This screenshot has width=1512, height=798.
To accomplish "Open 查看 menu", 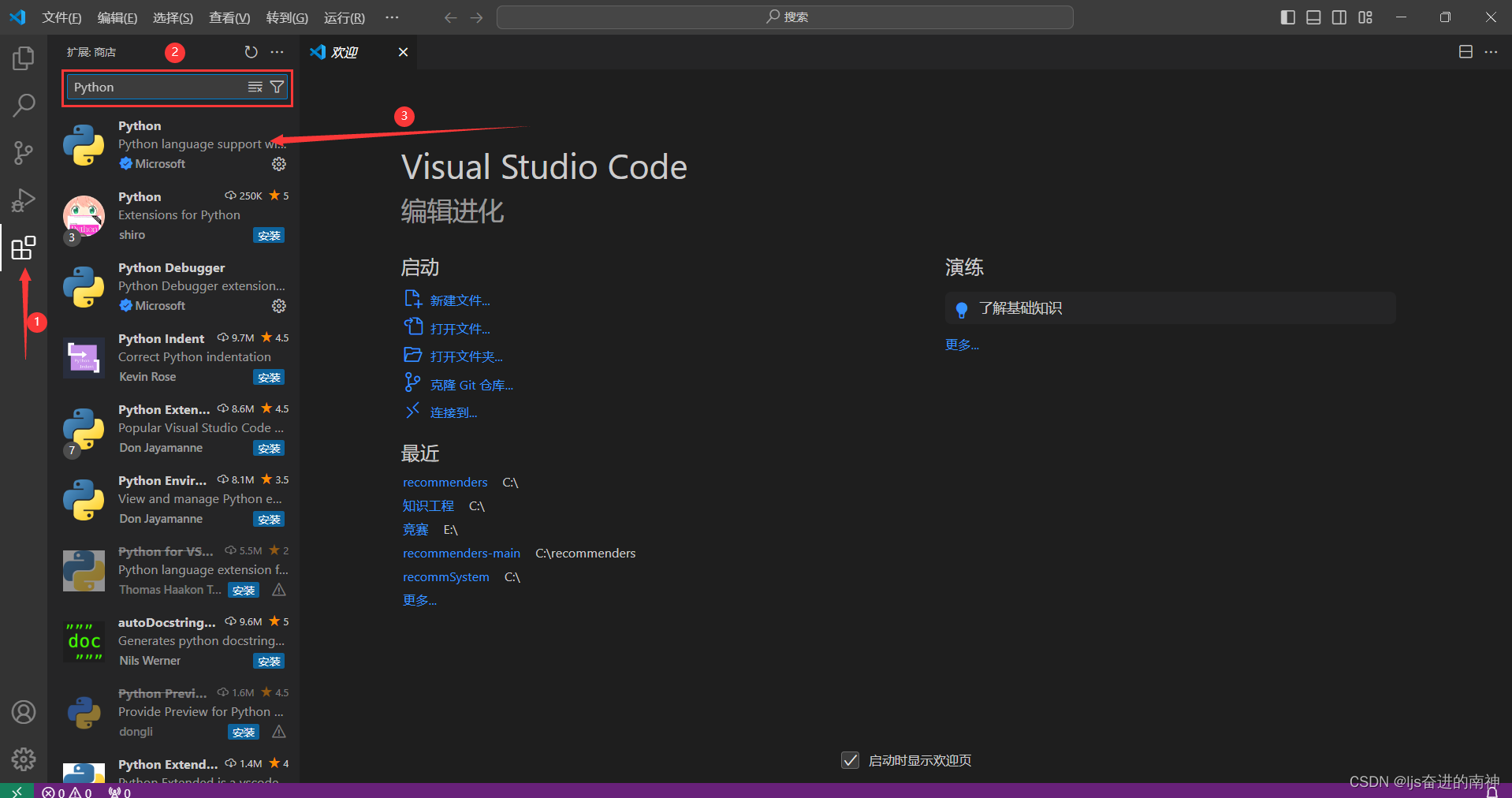I will [229, 17].
